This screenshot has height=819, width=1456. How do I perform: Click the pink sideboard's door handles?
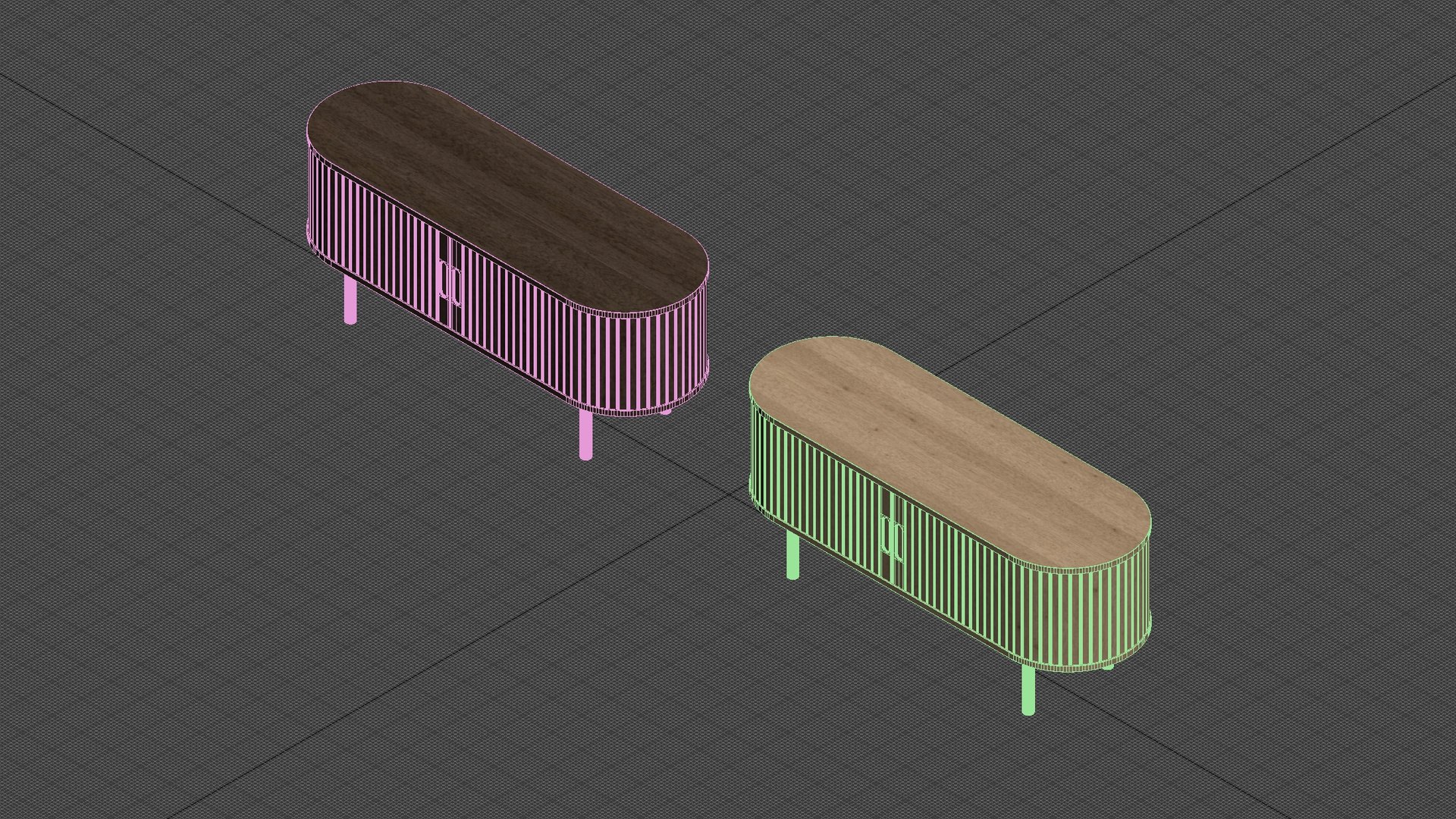[x=450, y=283]
